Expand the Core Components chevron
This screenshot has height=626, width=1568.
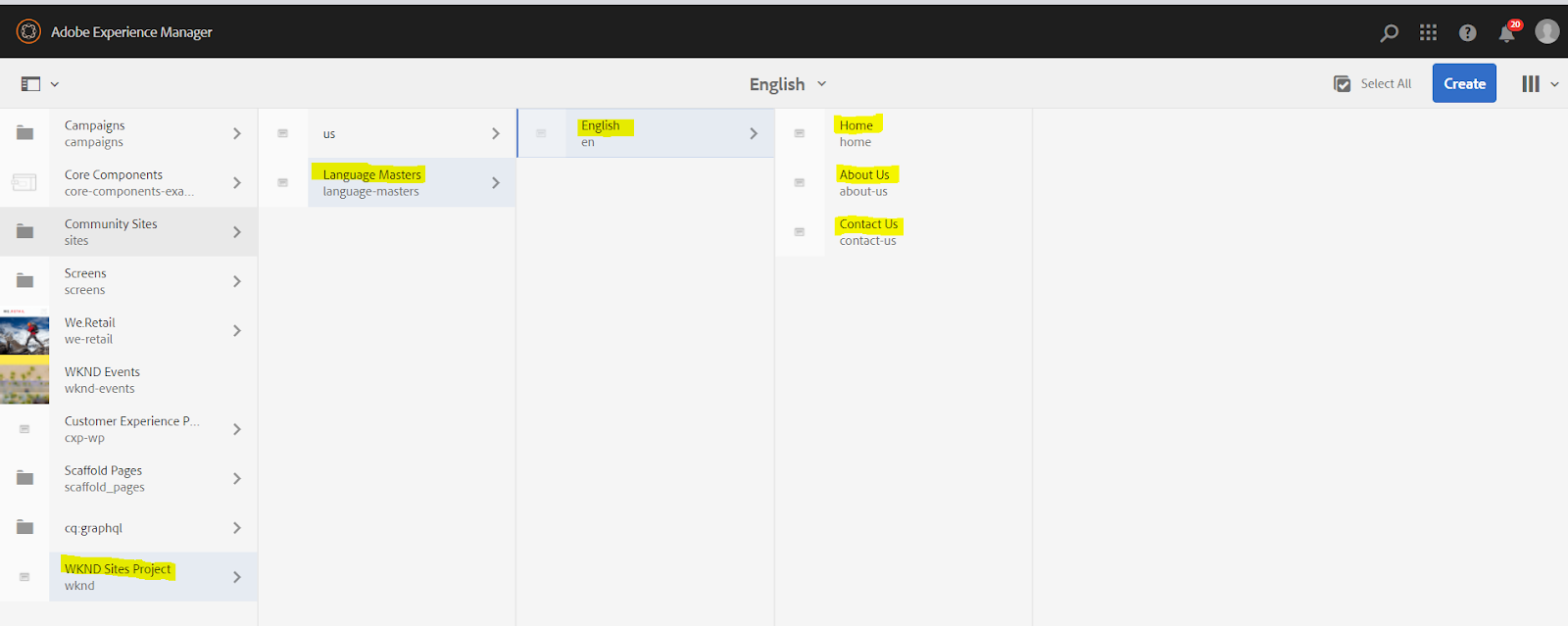coord(236,182)
